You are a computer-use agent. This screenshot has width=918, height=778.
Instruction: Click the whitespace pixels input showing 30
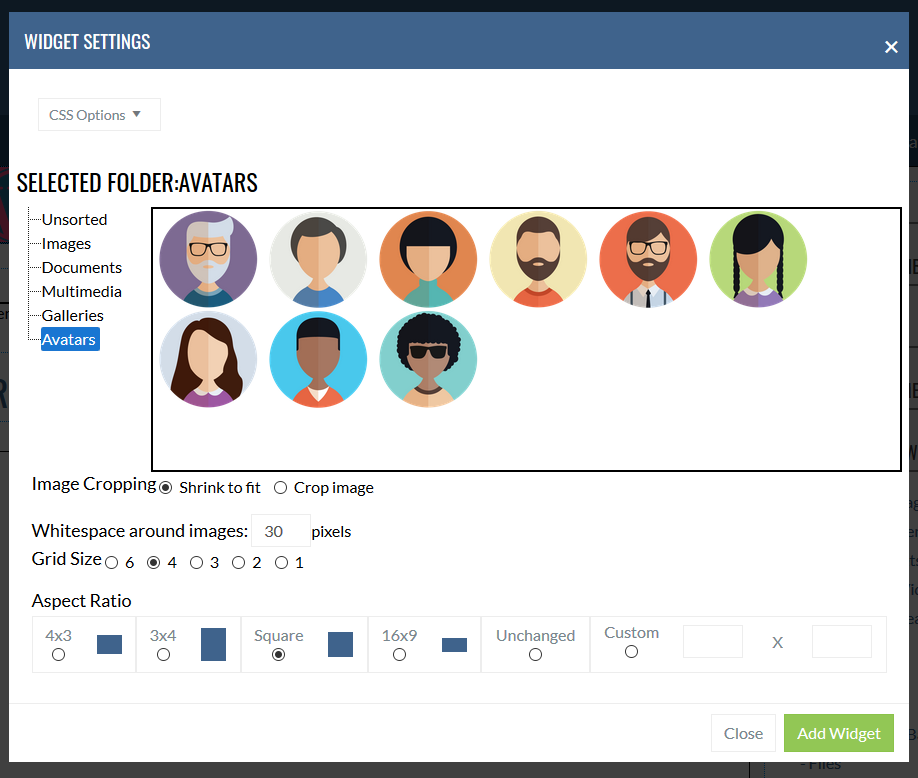click(280, 531)
